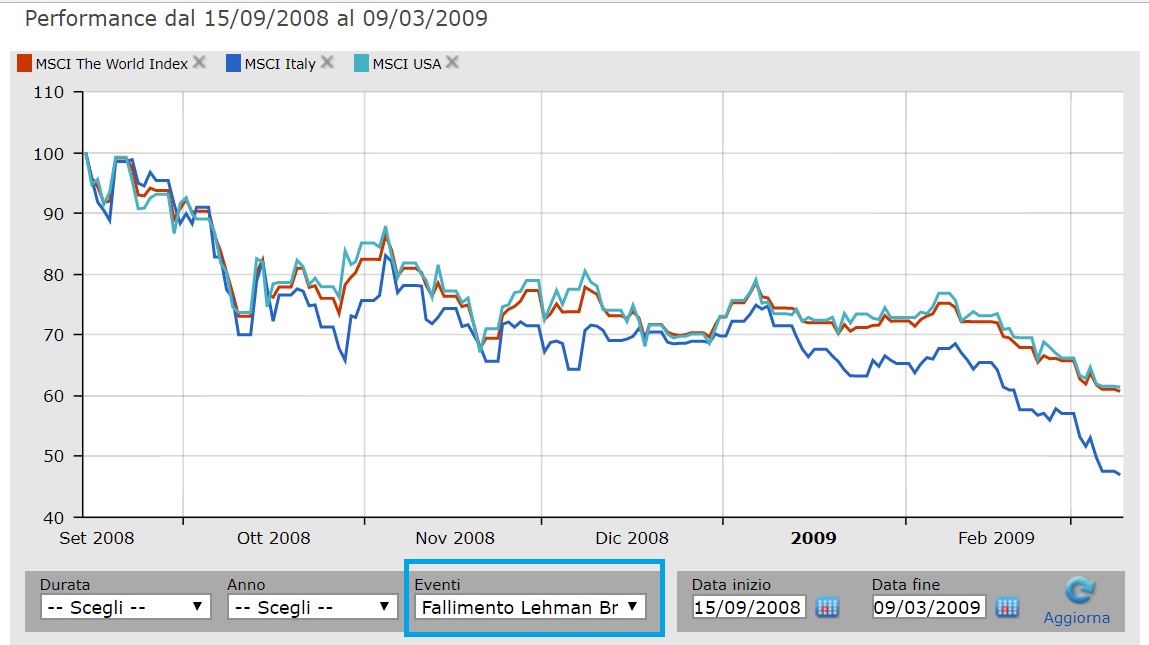Click the Feb 2009 axis label
Screen dimensions: 1149x645
(x=997, y=538)
